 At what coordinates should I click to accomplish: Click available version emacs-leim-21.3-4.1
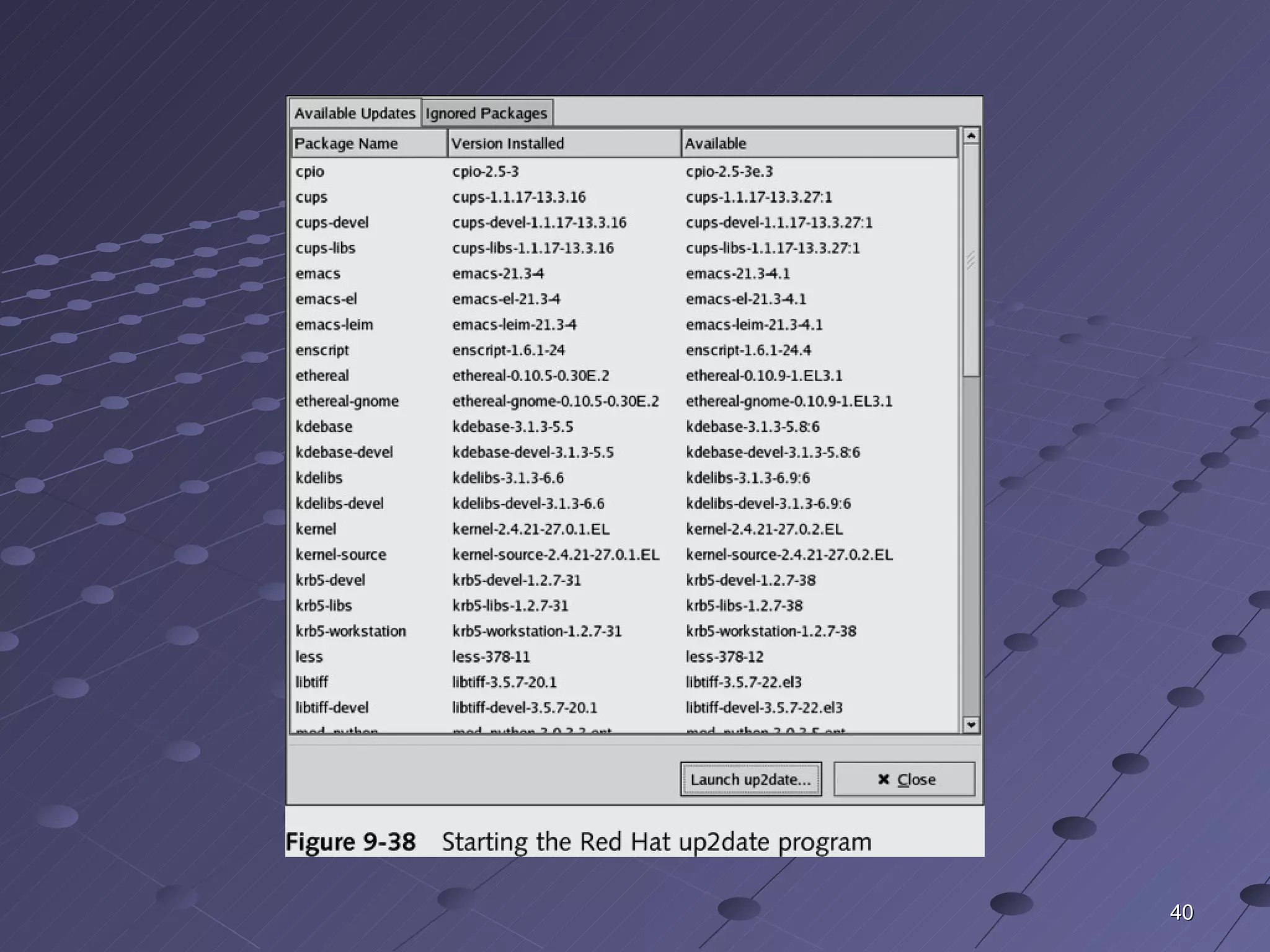(754, 325)
